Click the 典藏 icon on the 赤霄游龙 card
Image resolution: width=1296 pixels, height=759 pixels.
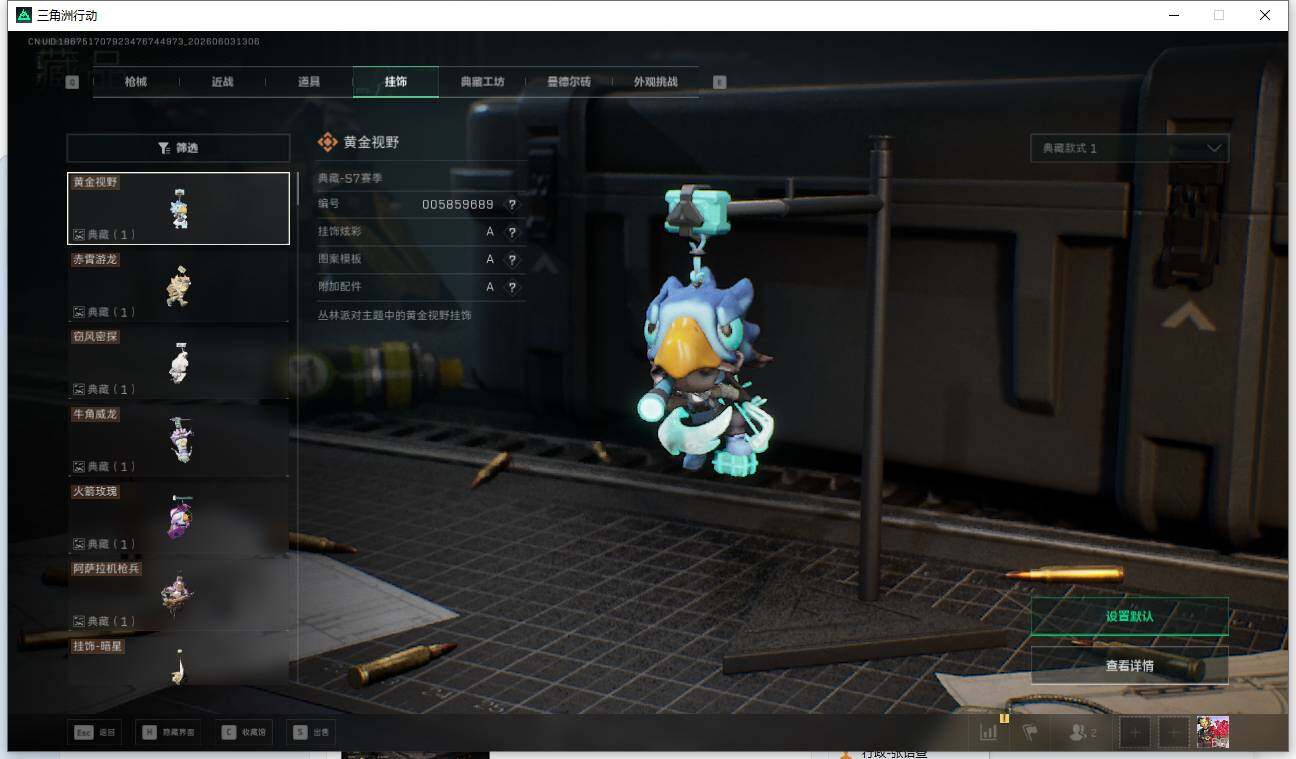tap(79, 312)
